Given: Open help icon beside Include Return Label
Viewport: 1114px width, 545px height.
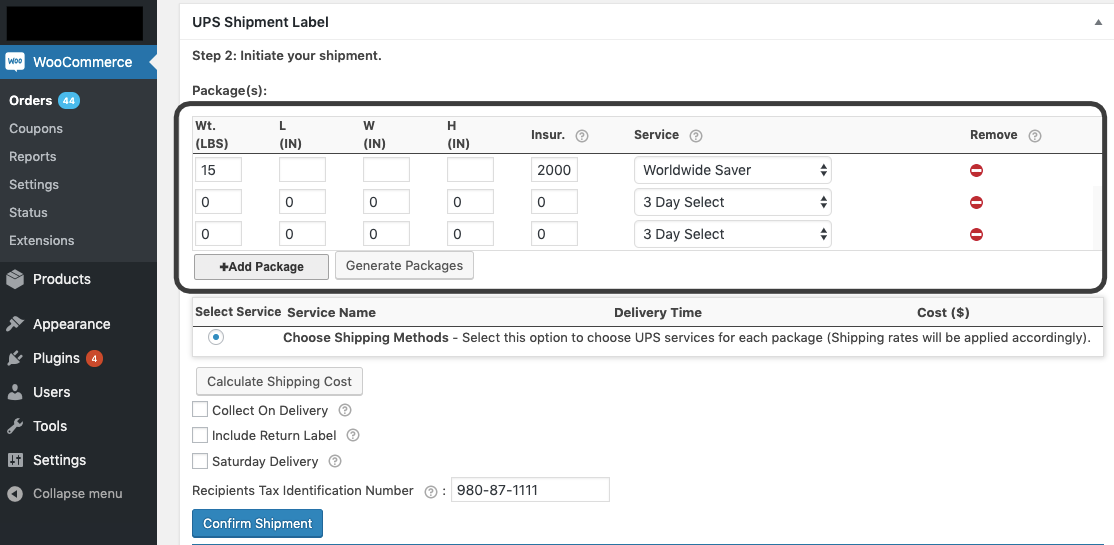Looking at the screenshot, I should click(352, 436).
